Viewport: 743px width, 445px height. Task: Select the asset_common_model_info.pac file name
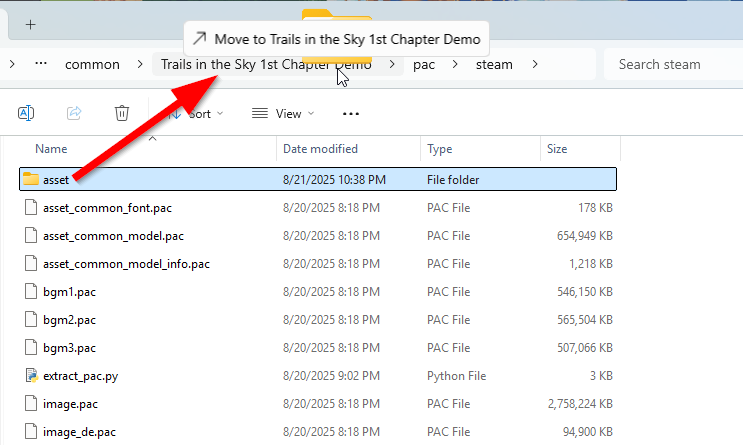pyautogui.click(x=127, y=264)
